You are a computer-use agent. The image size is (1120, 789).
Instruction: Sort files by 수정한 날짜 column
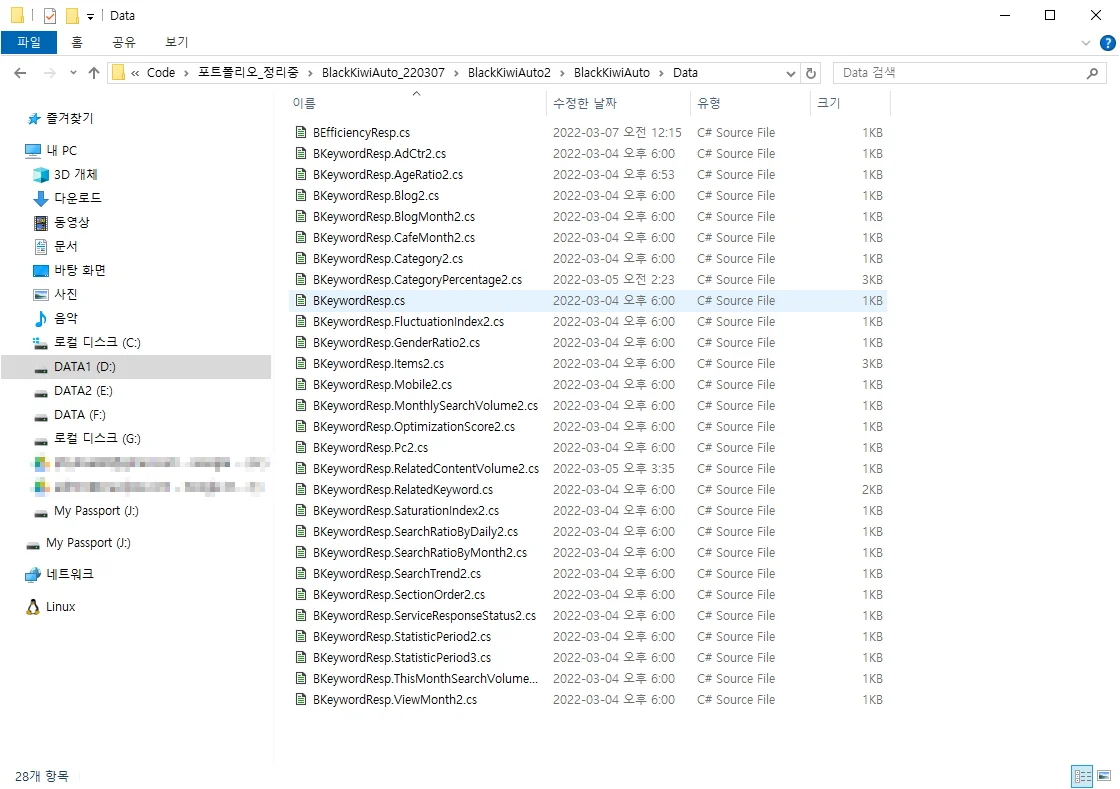(584, 103)
